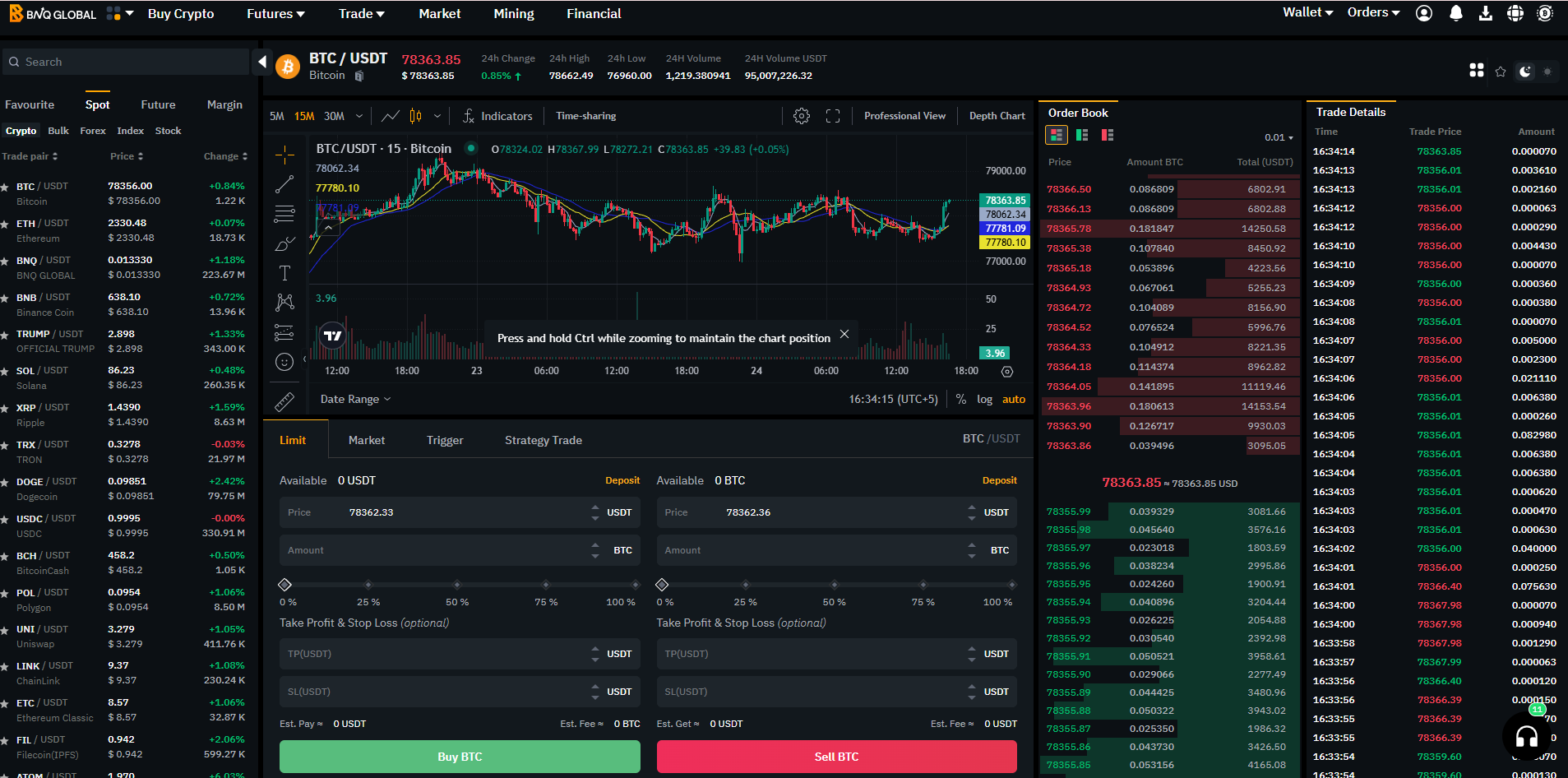Open the Future tab in pair list

coord(158,104)
